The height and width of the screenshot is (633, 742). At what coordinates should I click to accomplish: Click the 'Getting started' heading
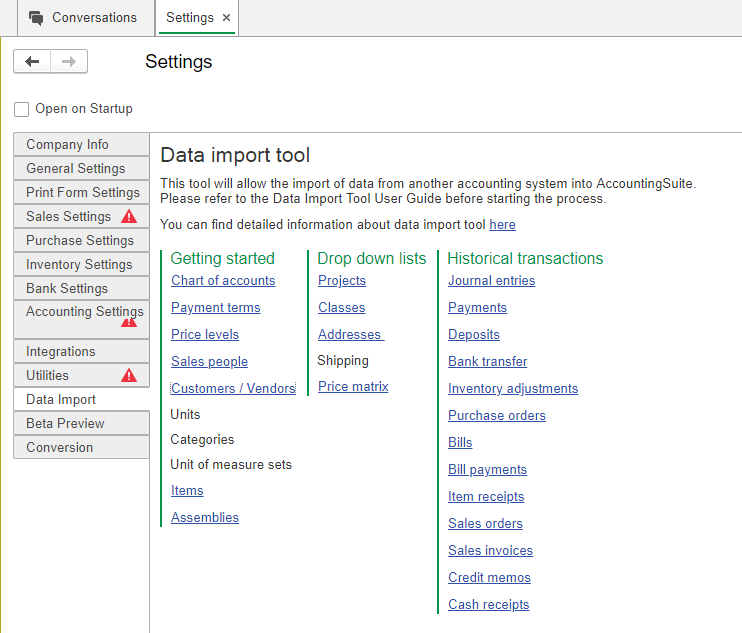(x=222, y=258)
